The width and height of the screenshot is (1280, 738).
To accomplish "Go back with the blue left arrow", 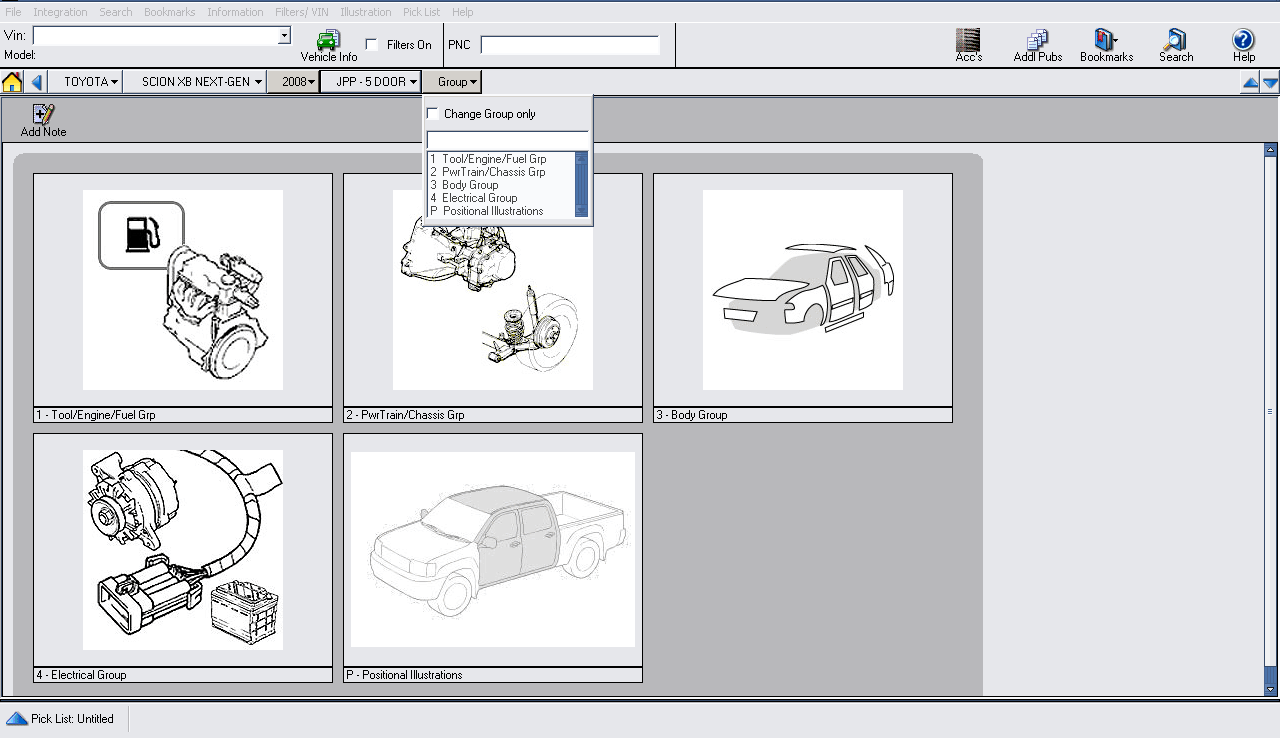I will pyautogui.click(x=37, y=82).
